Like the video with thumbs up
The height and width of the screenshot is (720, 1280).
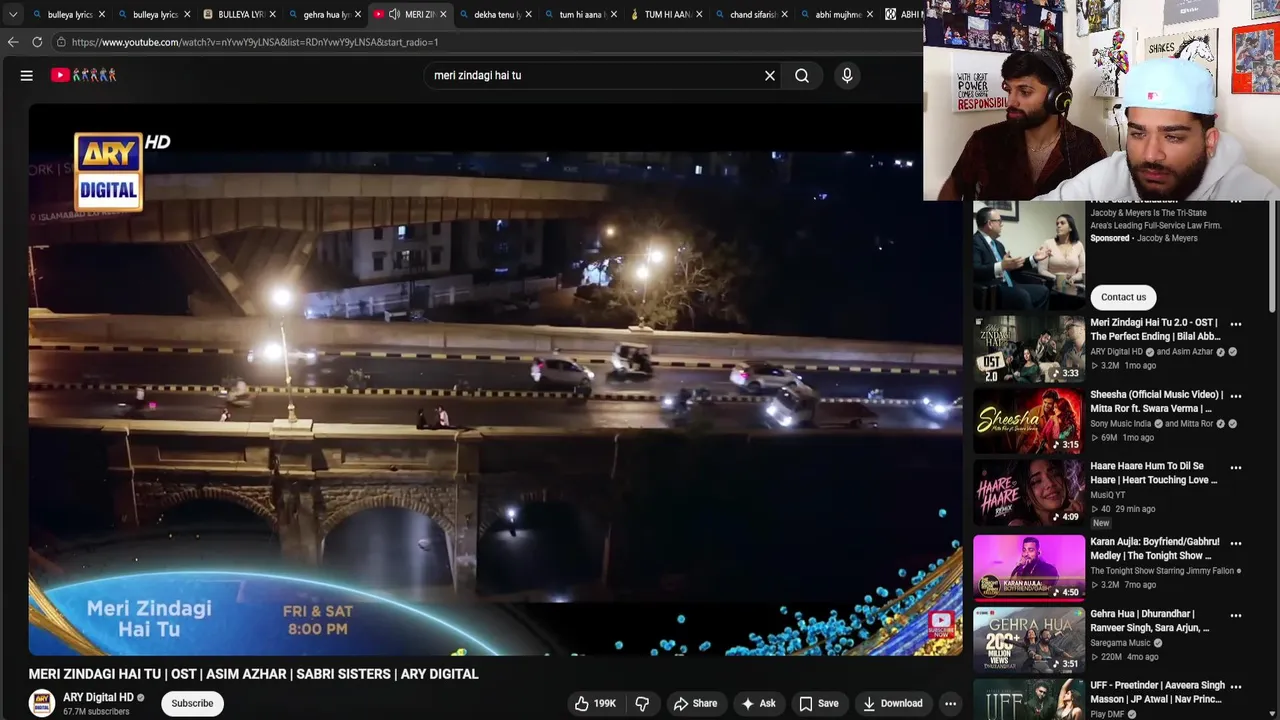tap(595, 703)
